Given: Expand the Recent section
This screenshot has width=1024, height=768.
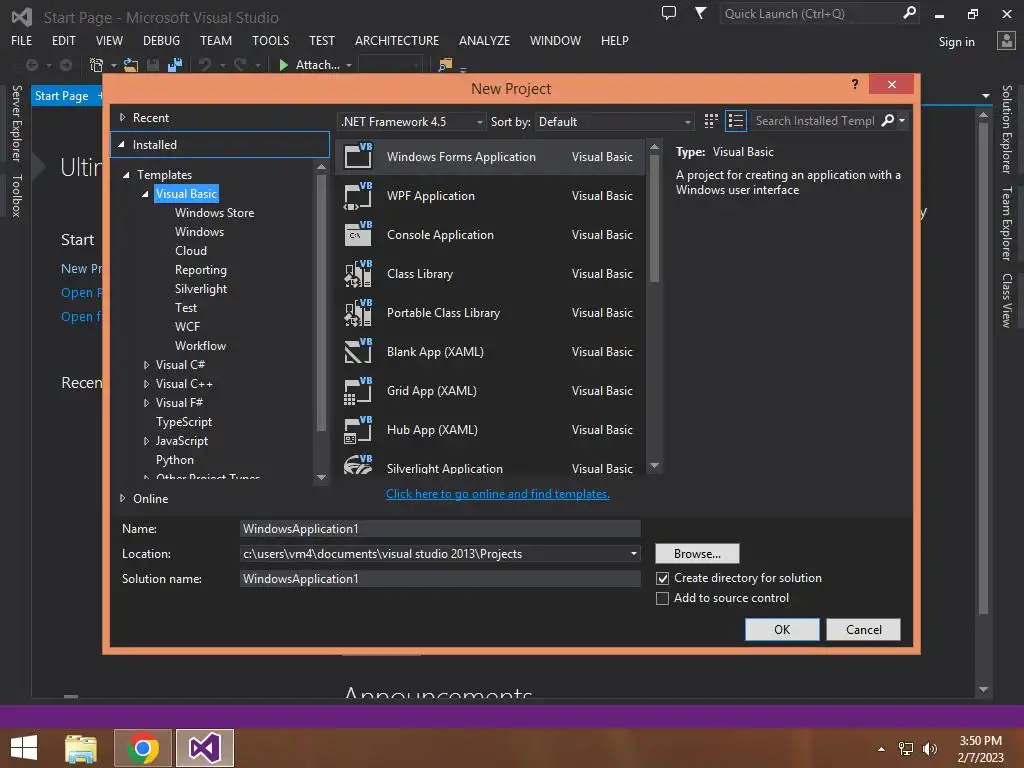Looking at the screenshot, I should (122, 118).
